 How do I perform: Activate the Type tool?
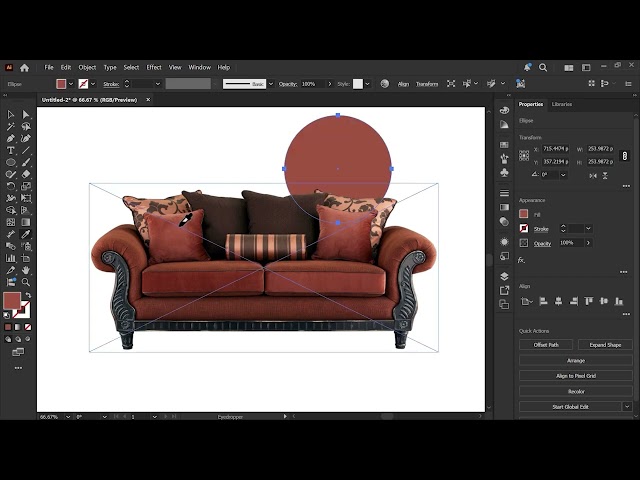[x=11, y=150]
